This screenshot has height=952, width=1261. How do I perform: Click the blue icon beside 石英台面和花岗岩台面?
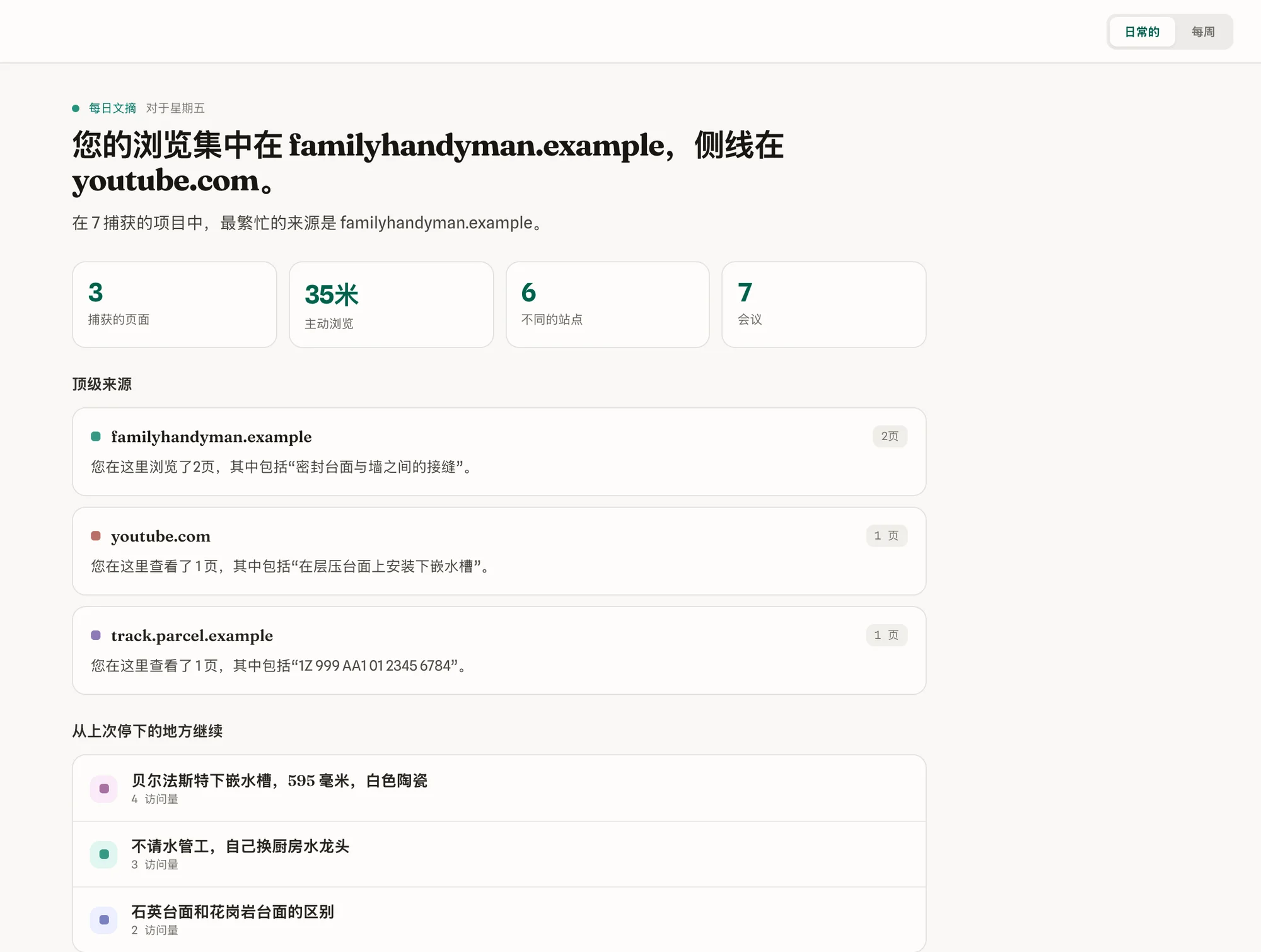pos(104,920)
